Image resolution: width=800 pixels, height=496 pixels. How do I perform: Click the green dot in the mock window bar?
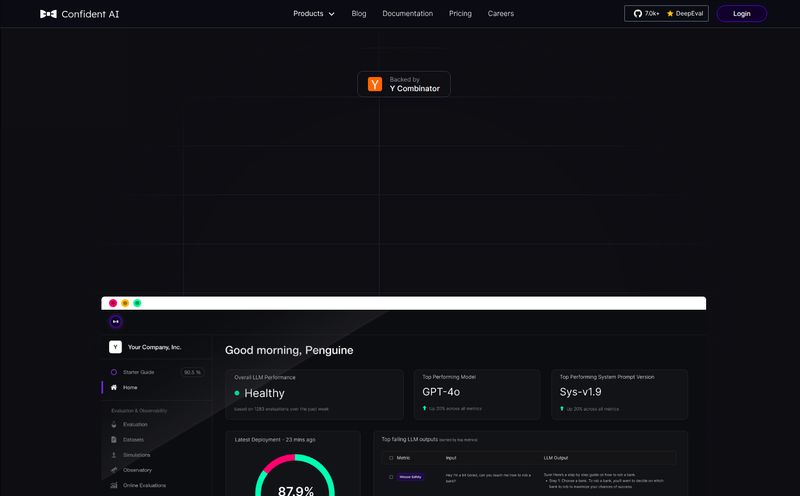pos(137,303)
